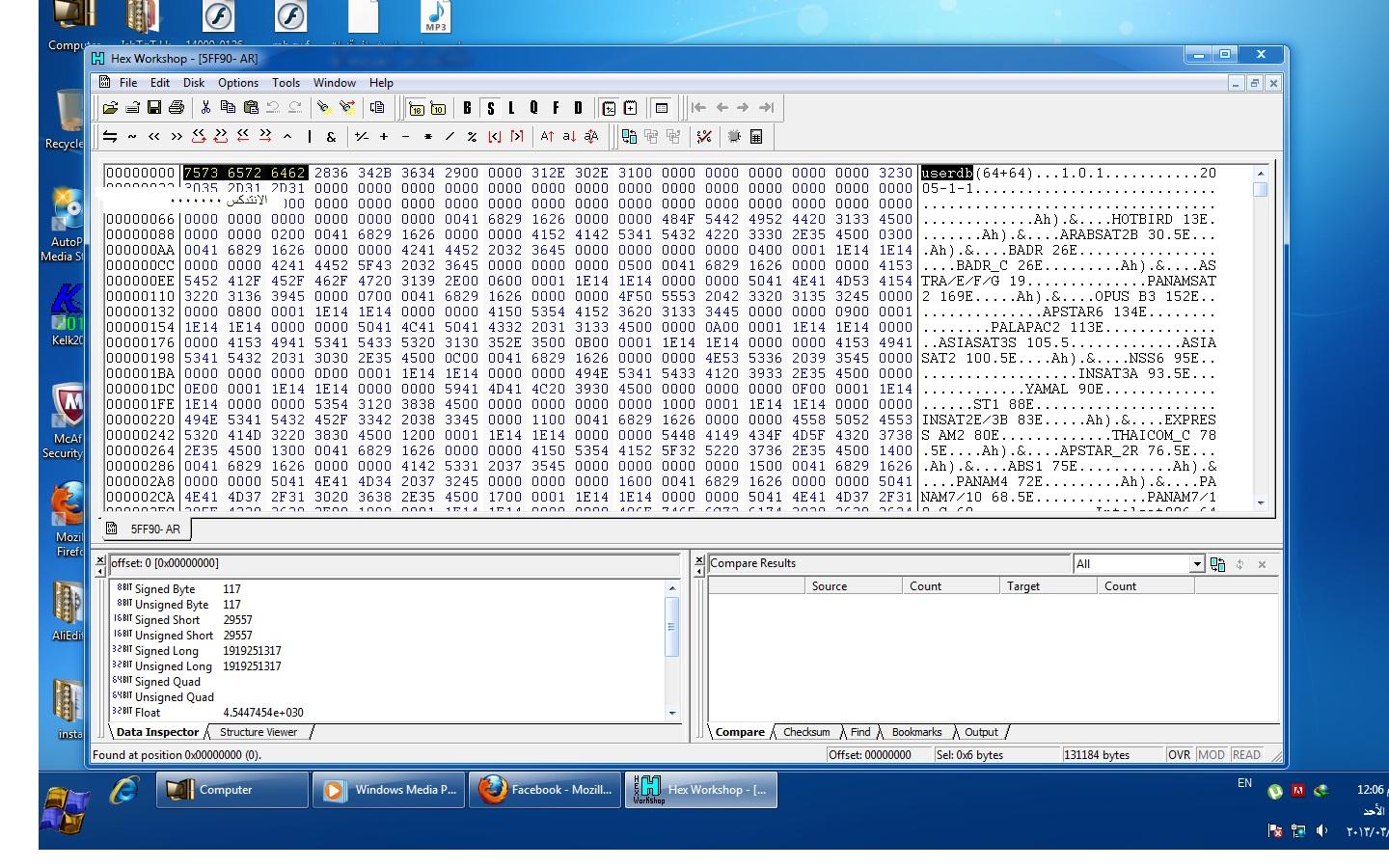Toggle the Q quad view button
The height and width of the screenshot is (868, 1389).
(x=533, y=108)
